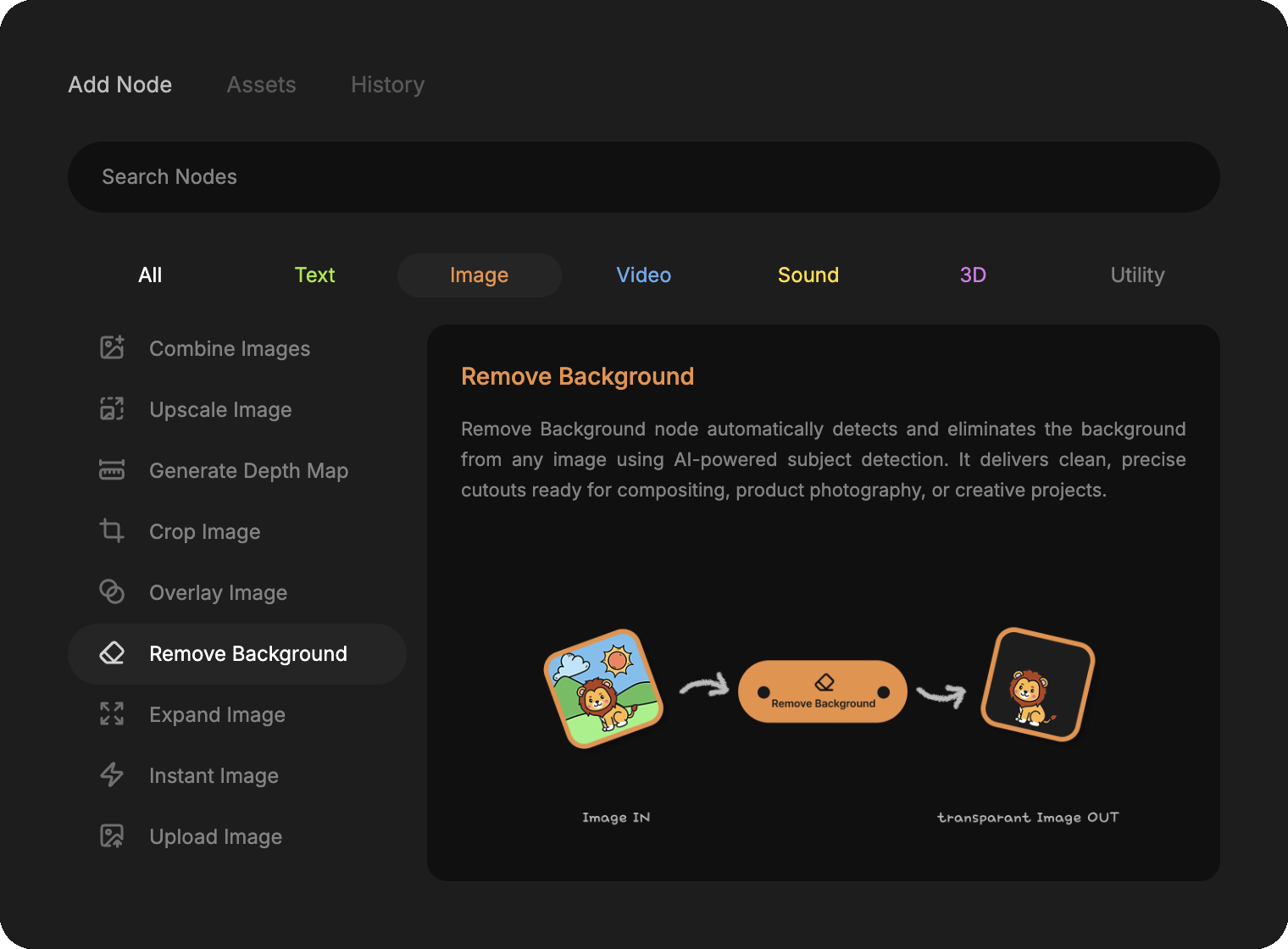Image resolution: width=1288 pixels, height=949 pixels.
Task: Select the Utility category filter
Action: pyautogui.click(x=1136, y=275)
